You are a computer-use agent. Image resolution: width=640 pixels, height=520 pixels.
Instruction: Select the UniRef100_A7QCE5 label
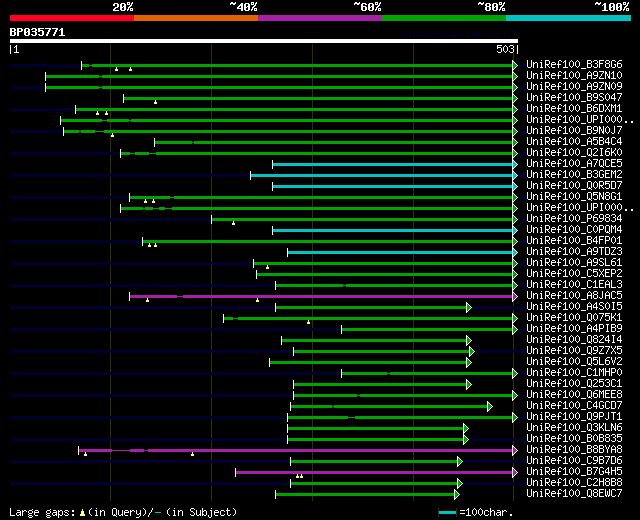click(574, 164)
